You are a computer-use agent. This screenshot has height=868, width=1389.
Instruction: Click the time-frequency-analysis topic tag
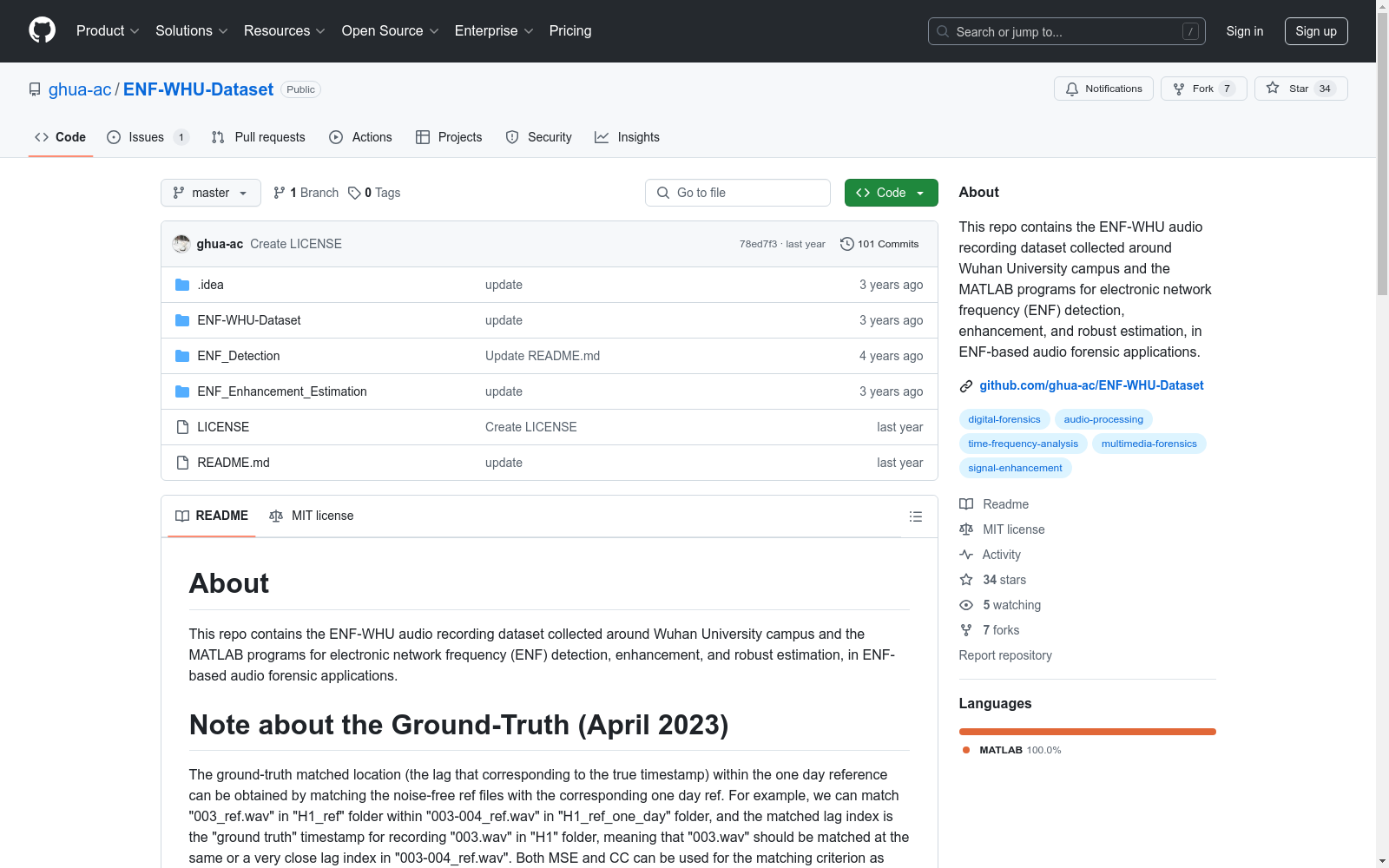click(x=1024, y=444)
